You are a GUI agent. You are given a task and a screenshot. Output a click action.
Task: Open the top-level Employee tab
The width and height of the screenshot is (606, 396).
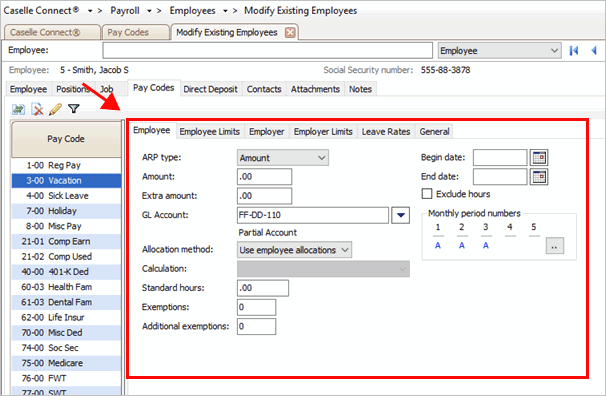(29, 89)
